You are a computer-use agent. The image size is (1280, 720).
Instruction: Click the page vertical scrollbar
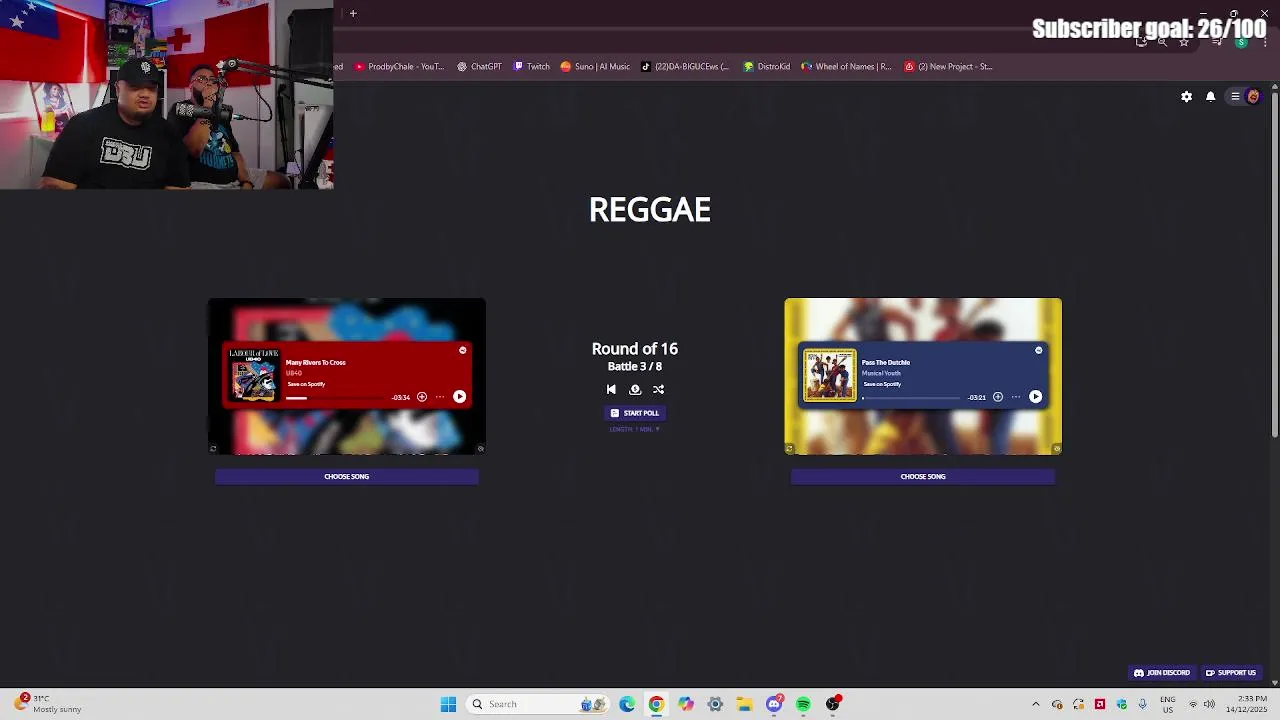[1274, 265]
